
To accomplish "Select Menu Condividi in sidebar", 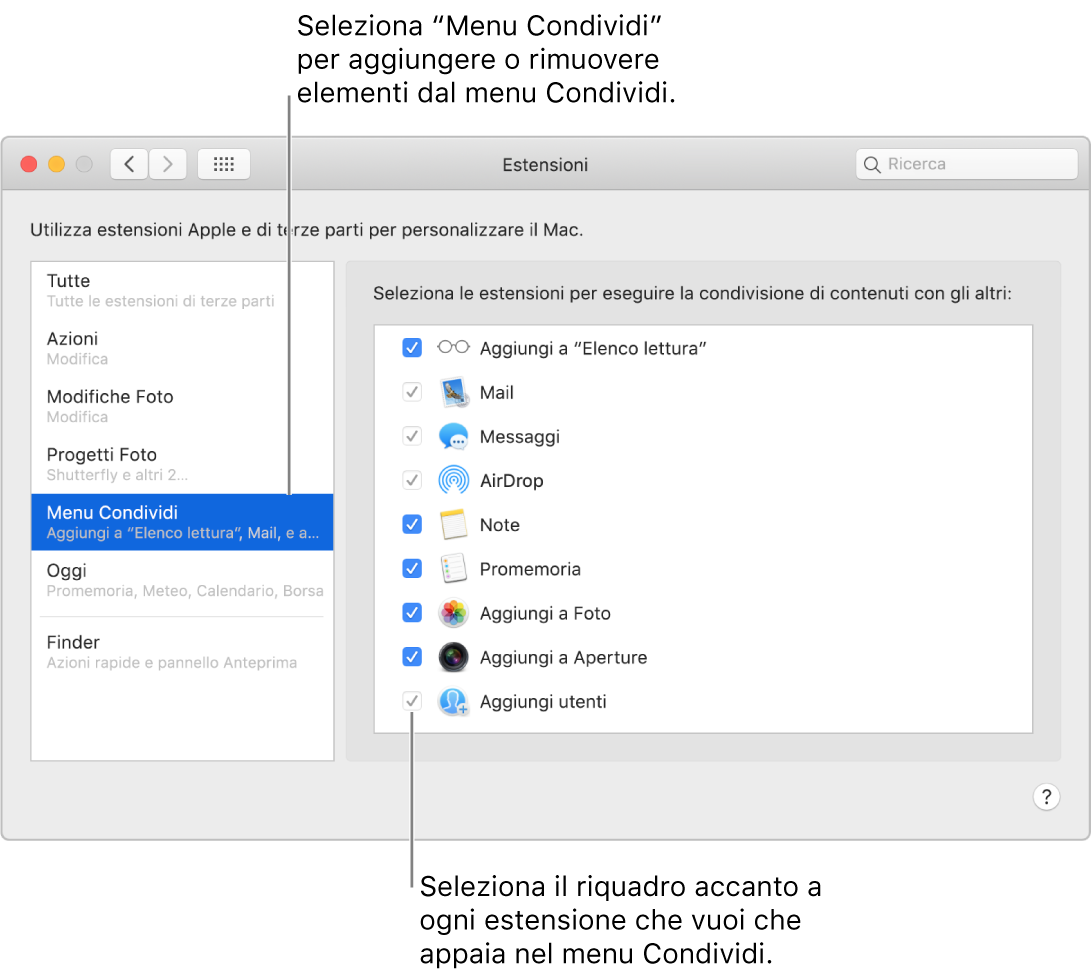I will pyautogui.click(x=182, y=523).
